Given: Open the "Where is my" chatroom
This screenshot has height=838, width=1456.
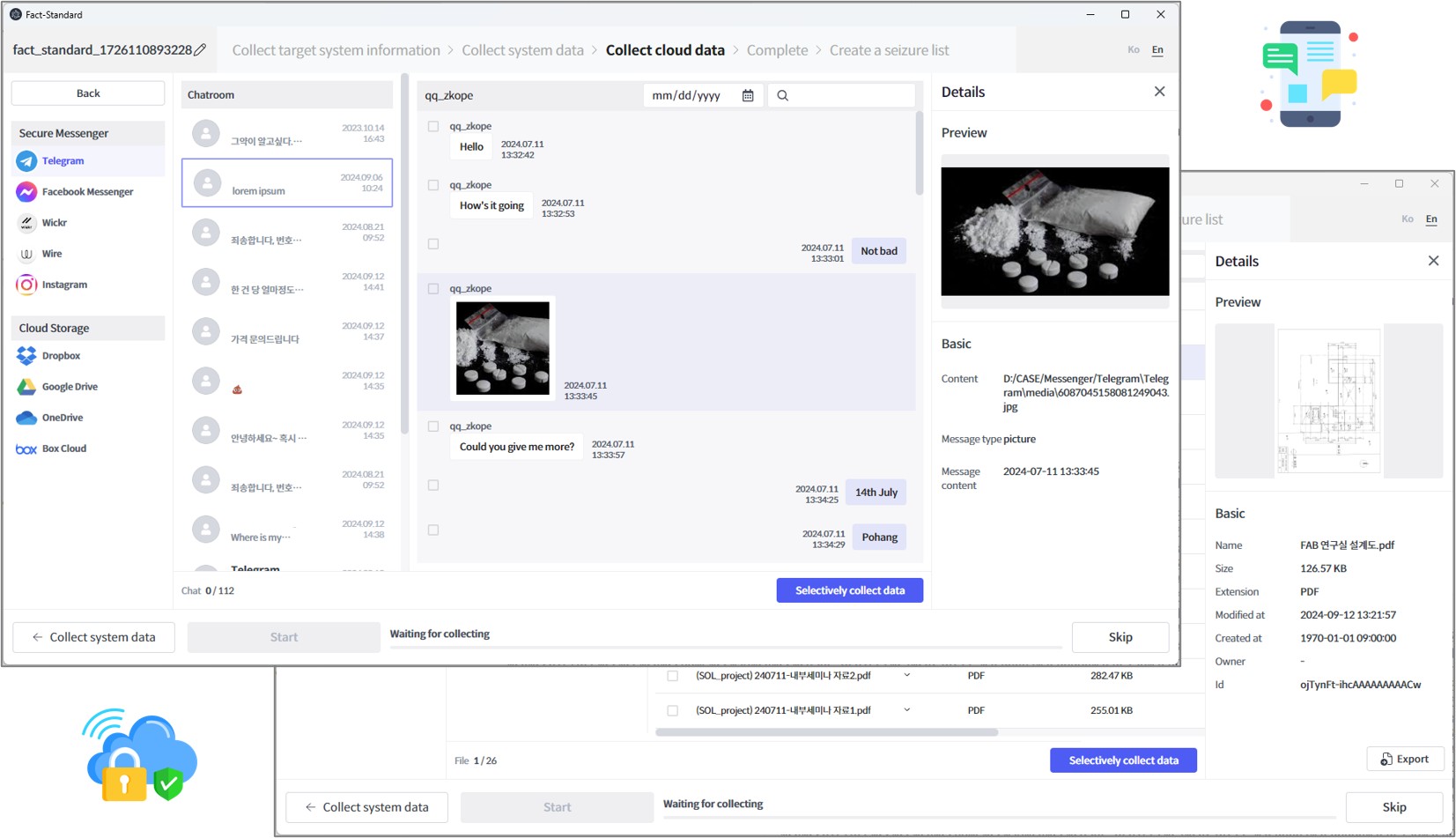Looking at the screenshot, I should point(287,530).
